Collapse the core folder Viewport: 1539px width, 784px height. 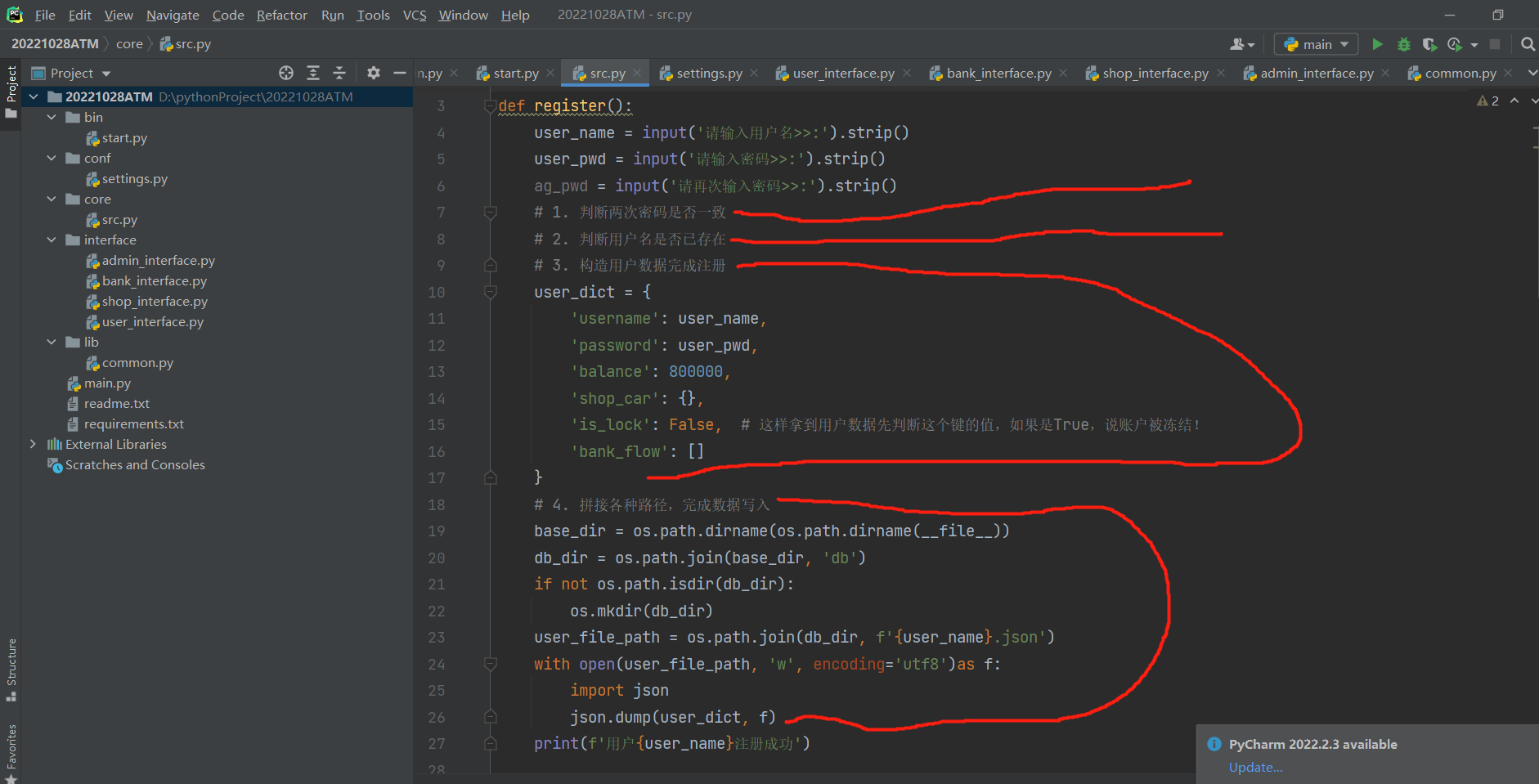coord(52,199)
